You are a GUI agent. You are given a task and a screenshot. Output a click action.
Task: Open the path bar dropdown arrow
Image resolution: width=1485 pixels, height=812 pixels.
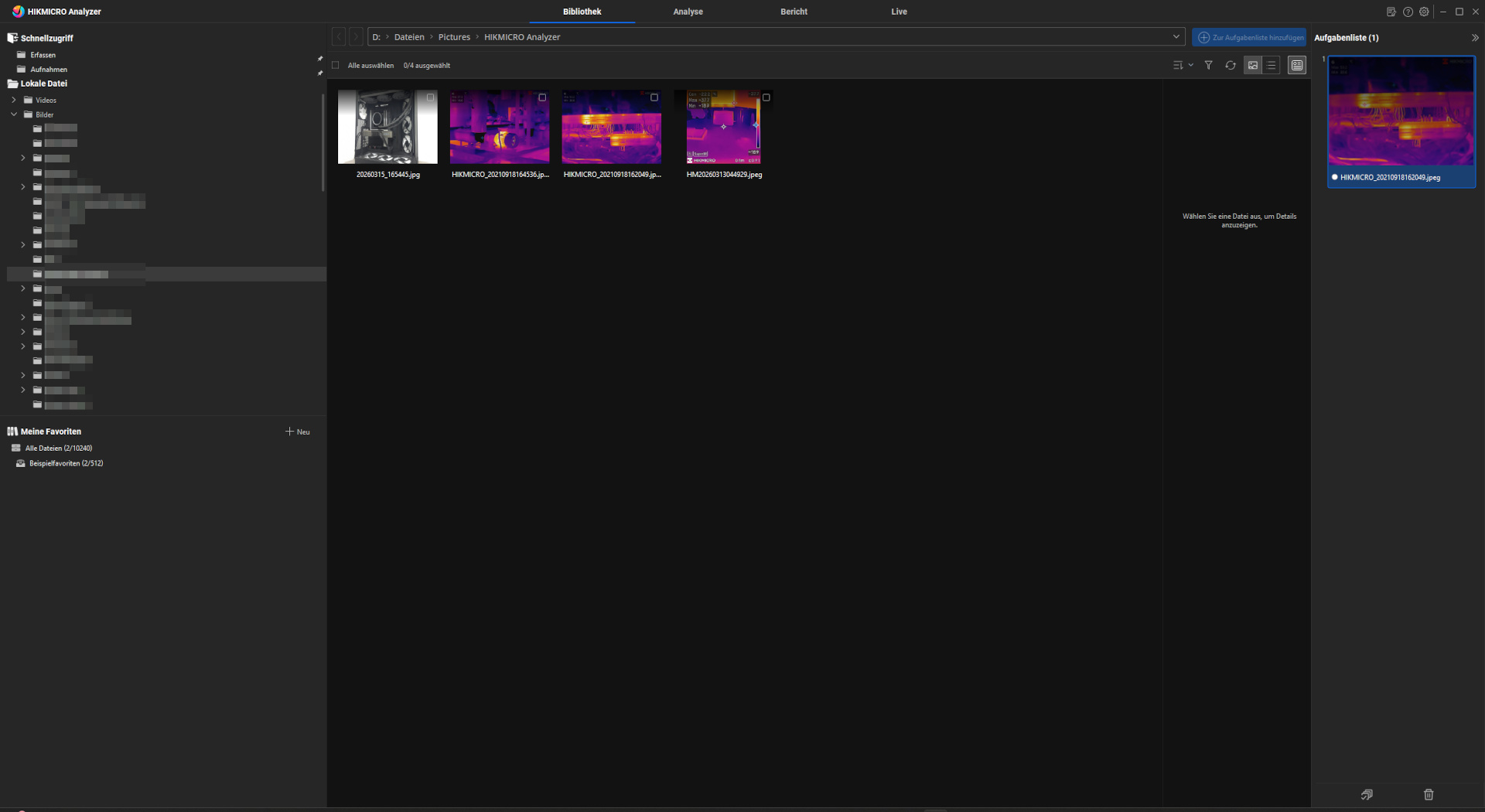[x=1176, y=36]
